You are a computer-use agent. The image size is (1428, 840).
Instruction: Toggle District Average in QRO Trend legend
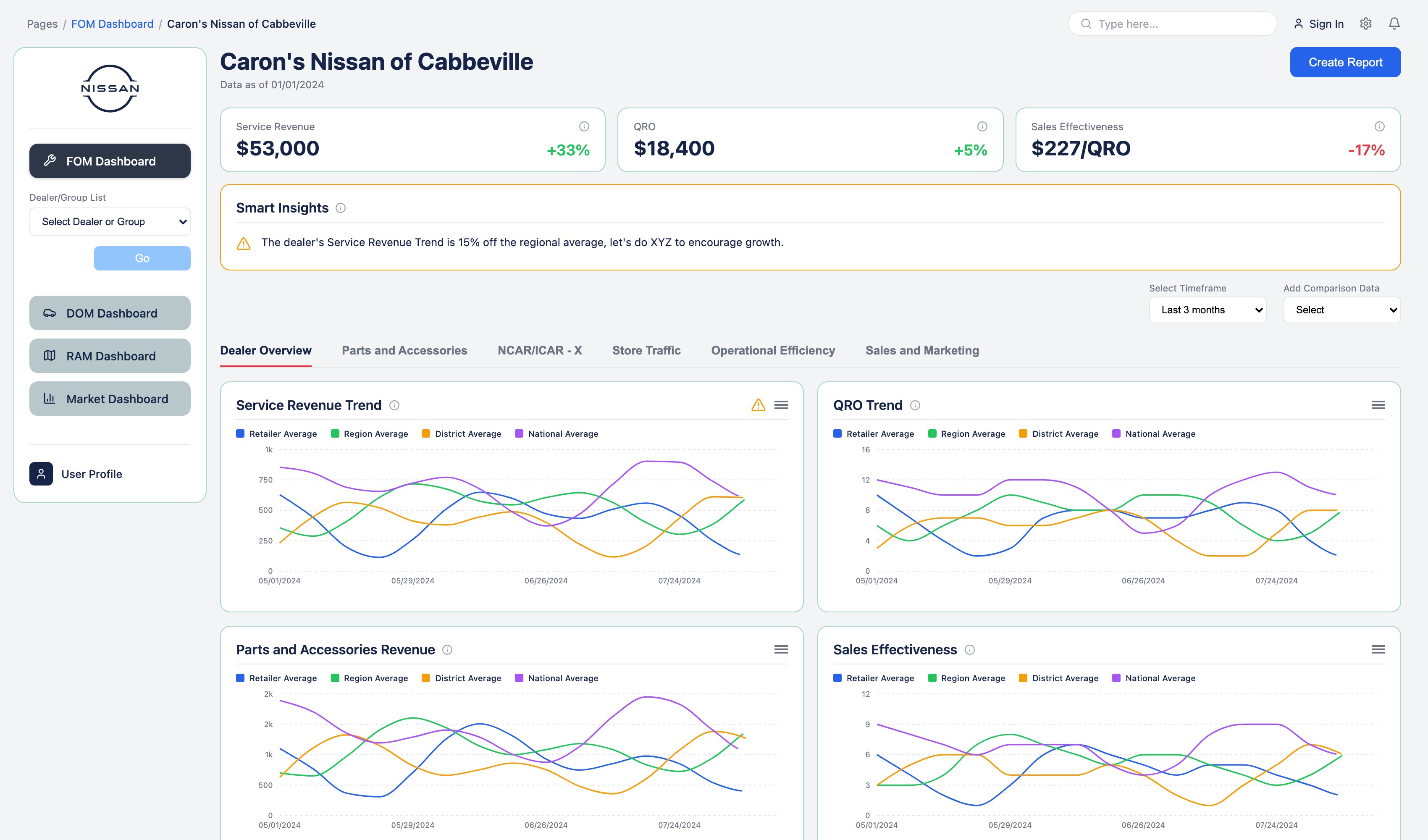coord(1058,433)
